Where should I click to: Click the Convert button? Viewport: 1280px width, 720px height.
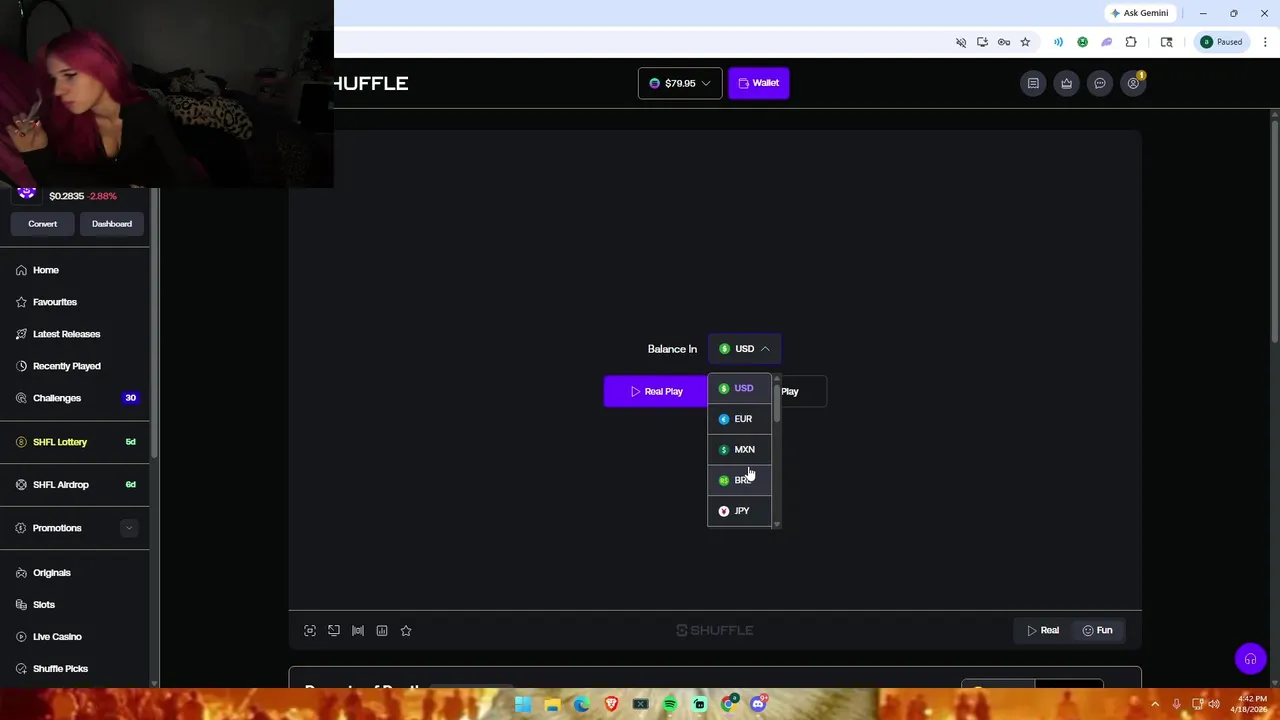(42, 224)
